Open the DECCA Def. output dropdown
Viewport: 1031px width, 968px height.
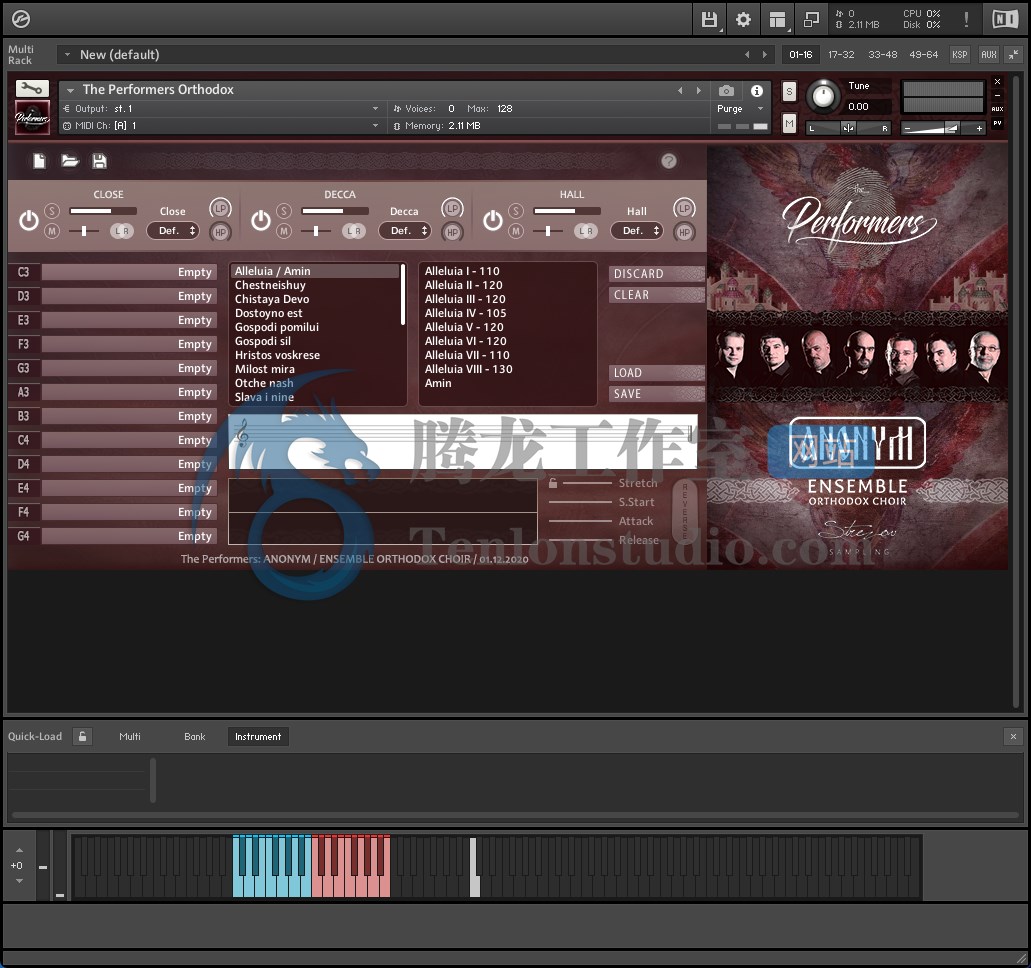point(405,231)
